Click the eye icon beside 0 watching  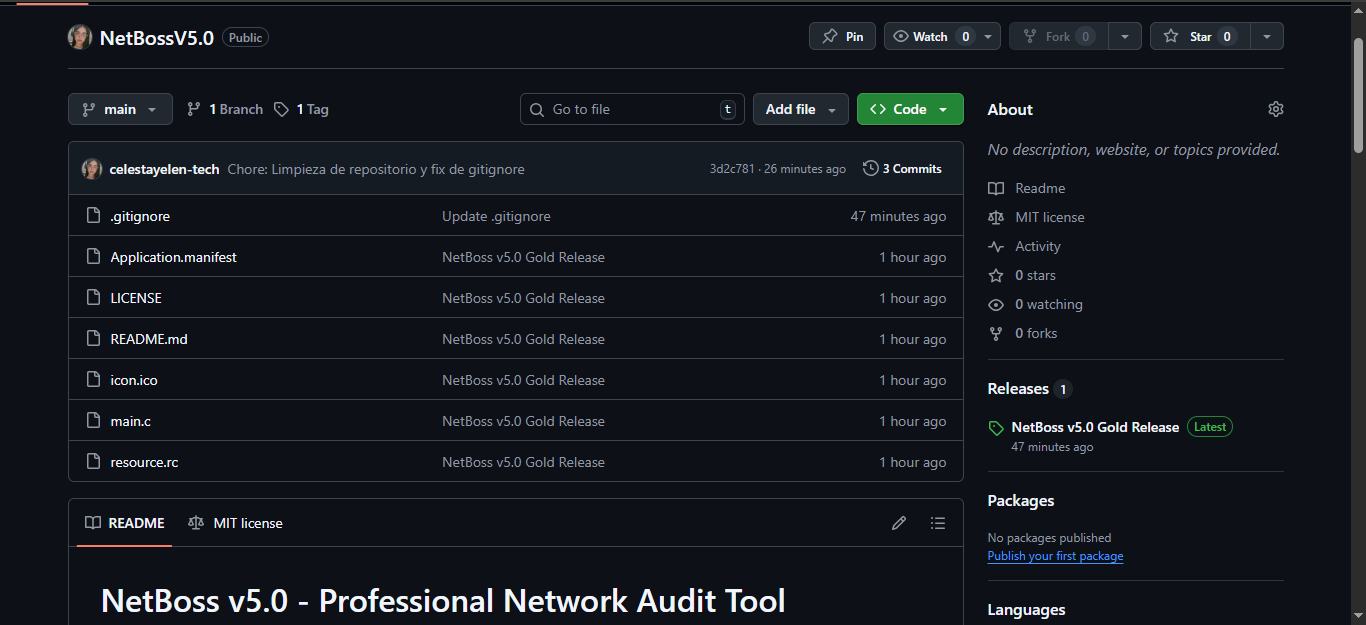click(x=996, y=304)
